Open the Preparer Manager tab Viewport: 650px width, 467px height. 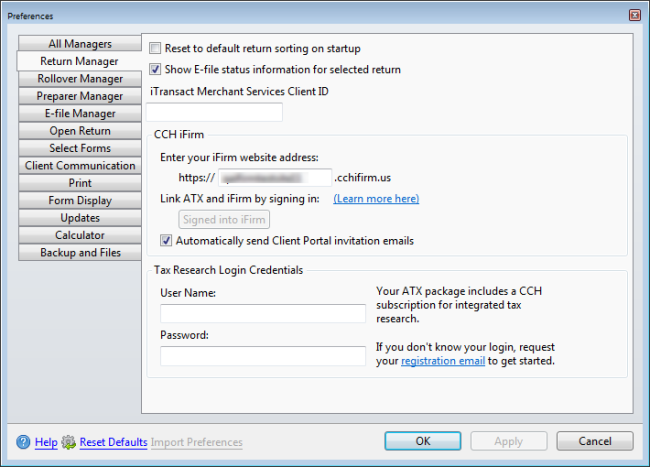80,96
